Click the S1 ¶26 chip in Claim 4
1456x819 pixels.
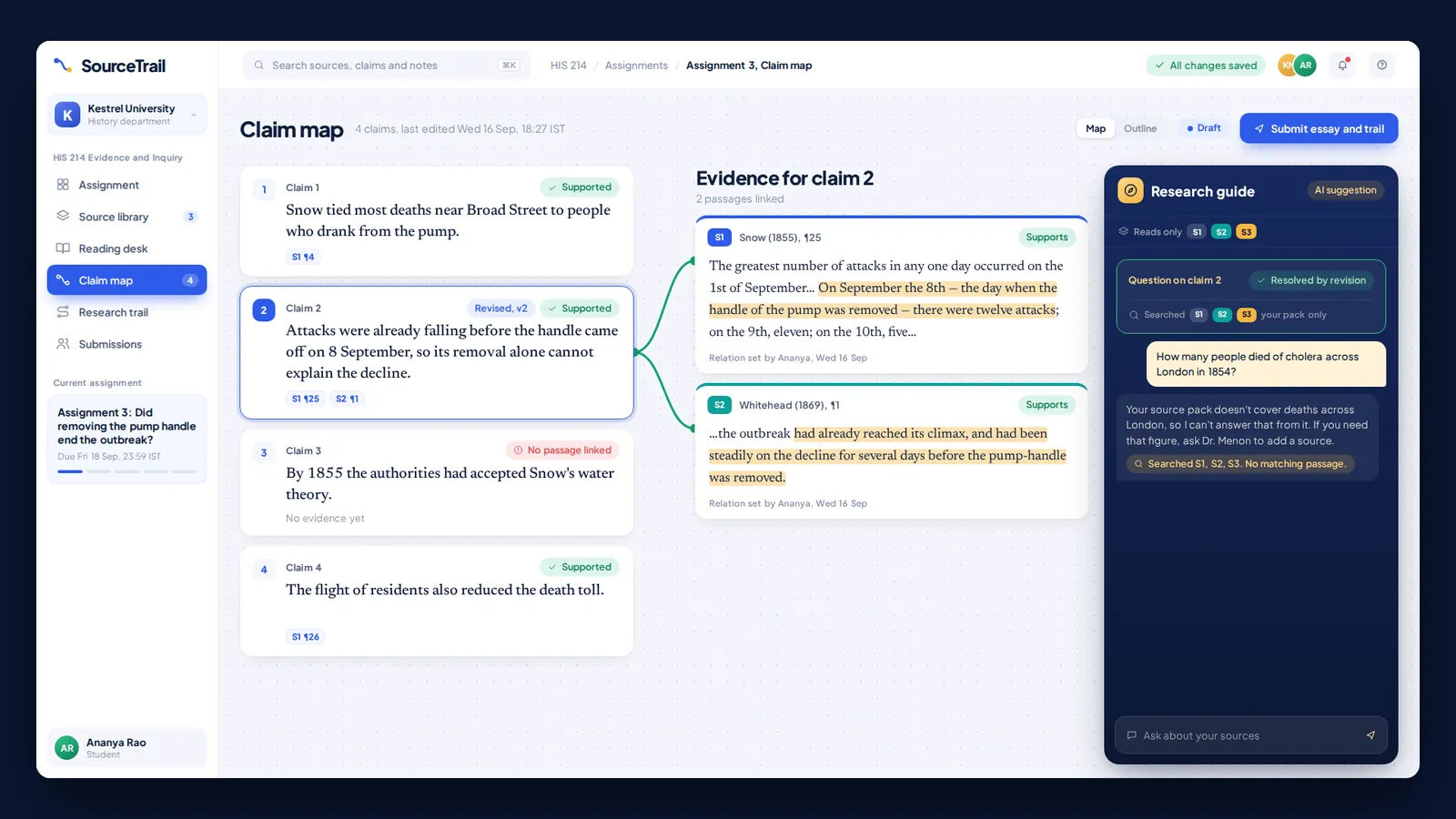pyautogui.click(x=306, y=637)
